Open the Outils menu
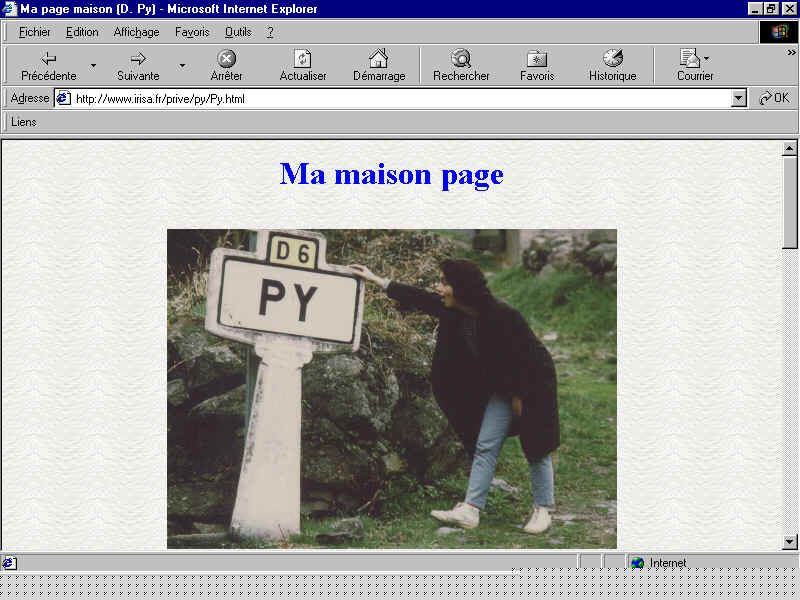Image resolution: width=800 pixels, height=600 pixels. coord(238,32)
